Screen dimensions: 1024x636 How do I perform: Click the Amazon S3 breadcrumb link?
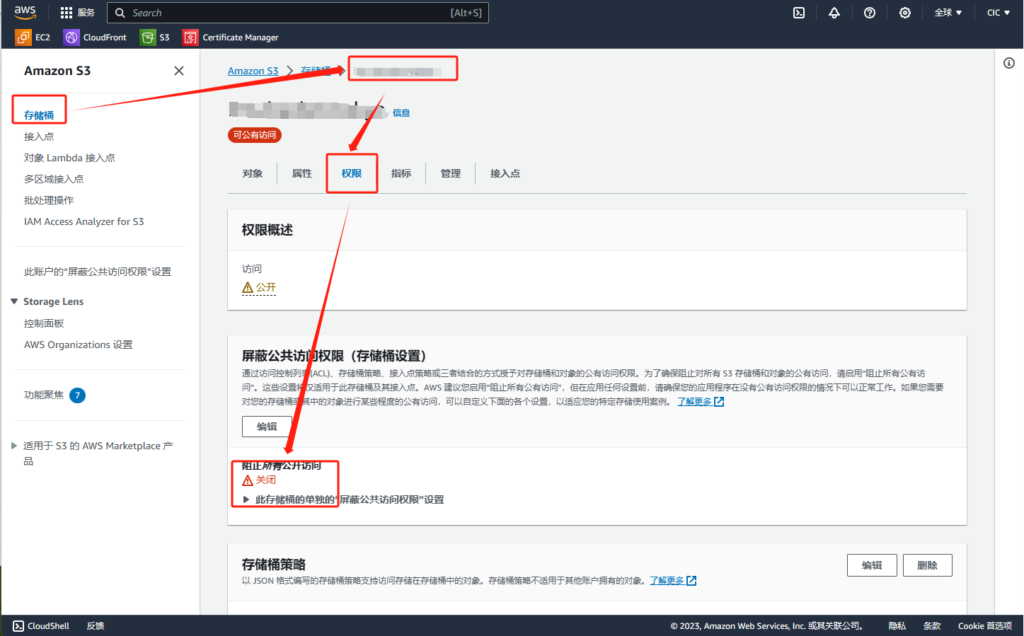253,71
